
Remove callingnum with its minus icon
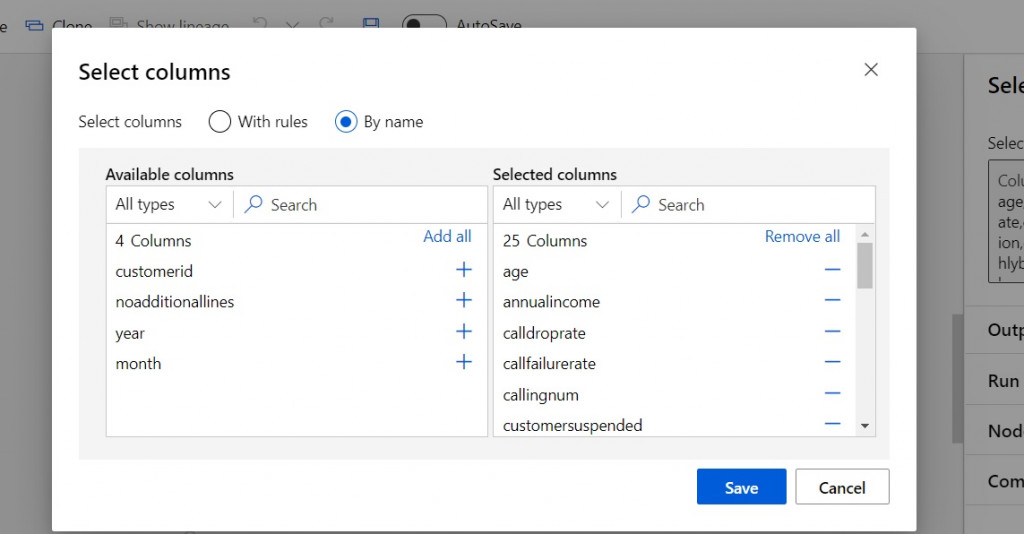click(x=832, y=394)
